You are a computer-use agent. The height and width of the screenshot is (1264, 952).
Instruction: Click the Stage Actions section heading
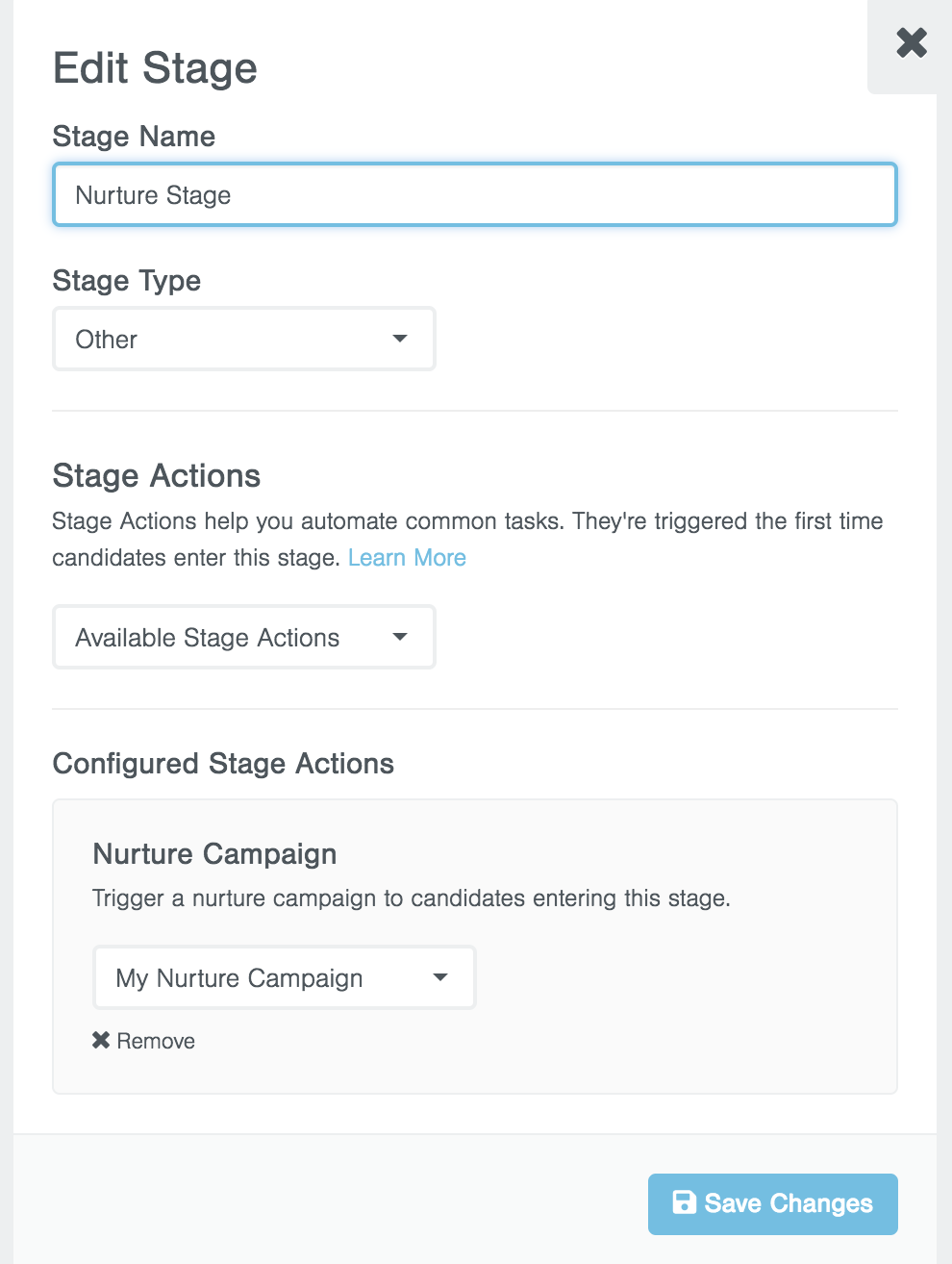157,476
